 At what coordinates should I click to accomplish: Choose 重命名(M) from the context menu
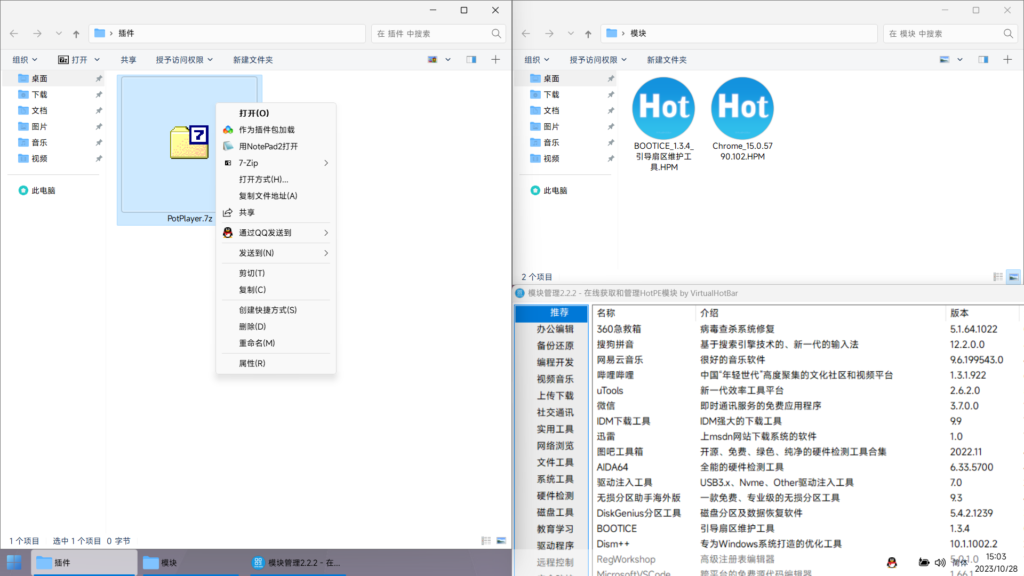tap(276, 343)
